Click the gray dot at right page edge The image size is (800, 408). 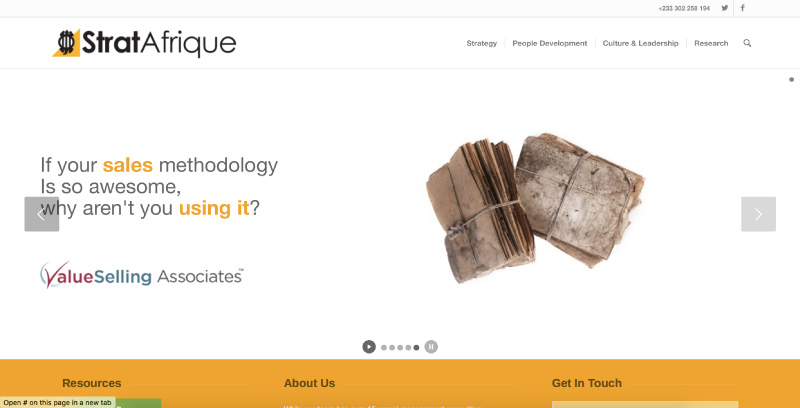(x=791, y=80)
